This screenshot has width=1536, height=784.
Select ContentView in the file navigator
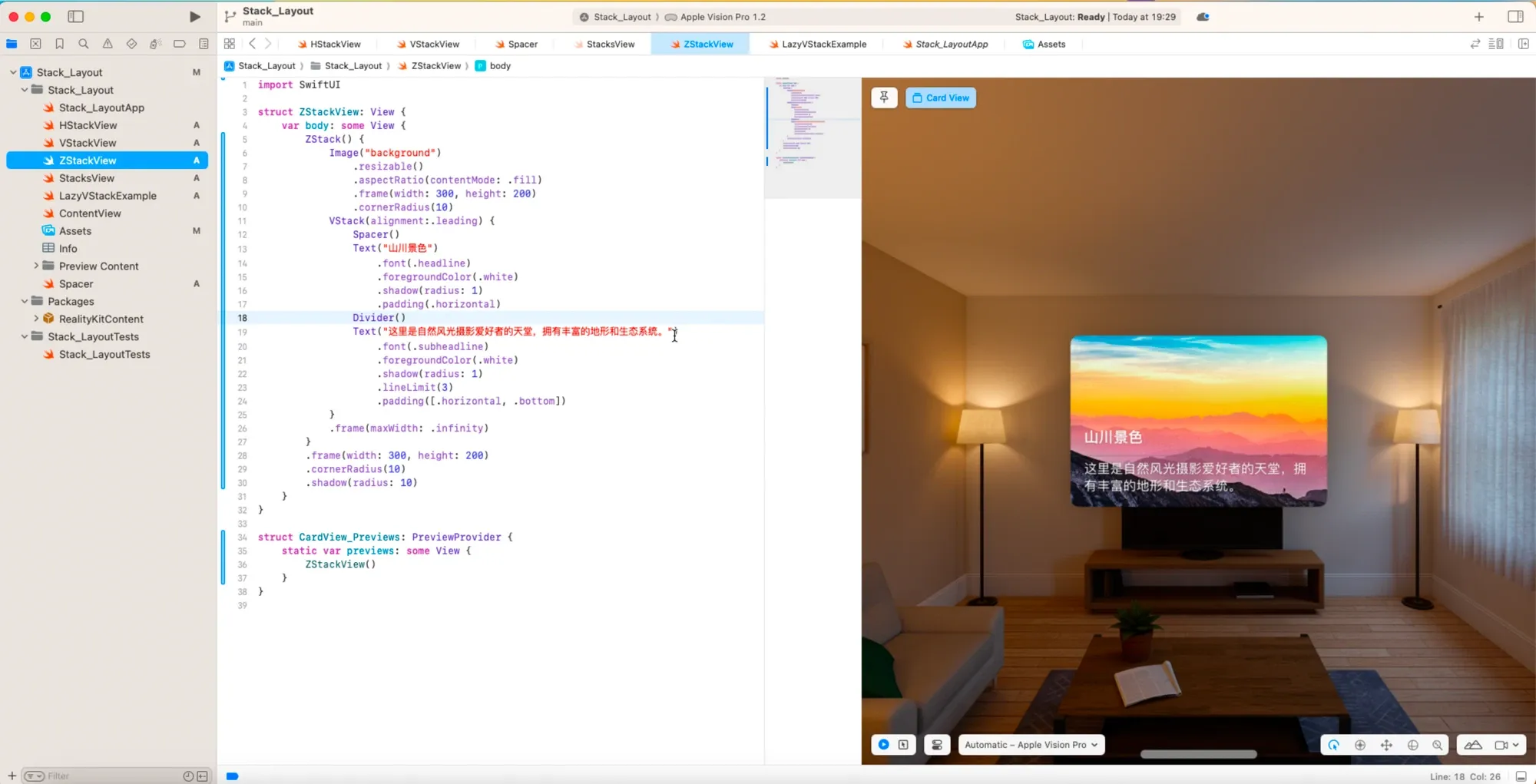click(x=90, y=213)
